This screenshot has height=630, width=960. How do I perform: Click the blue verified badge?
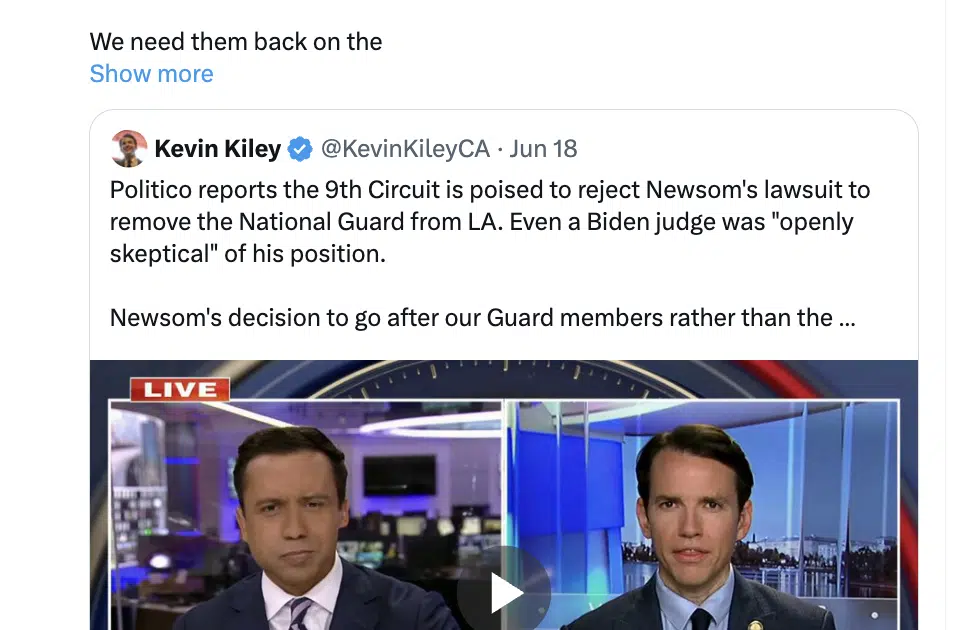300,149
